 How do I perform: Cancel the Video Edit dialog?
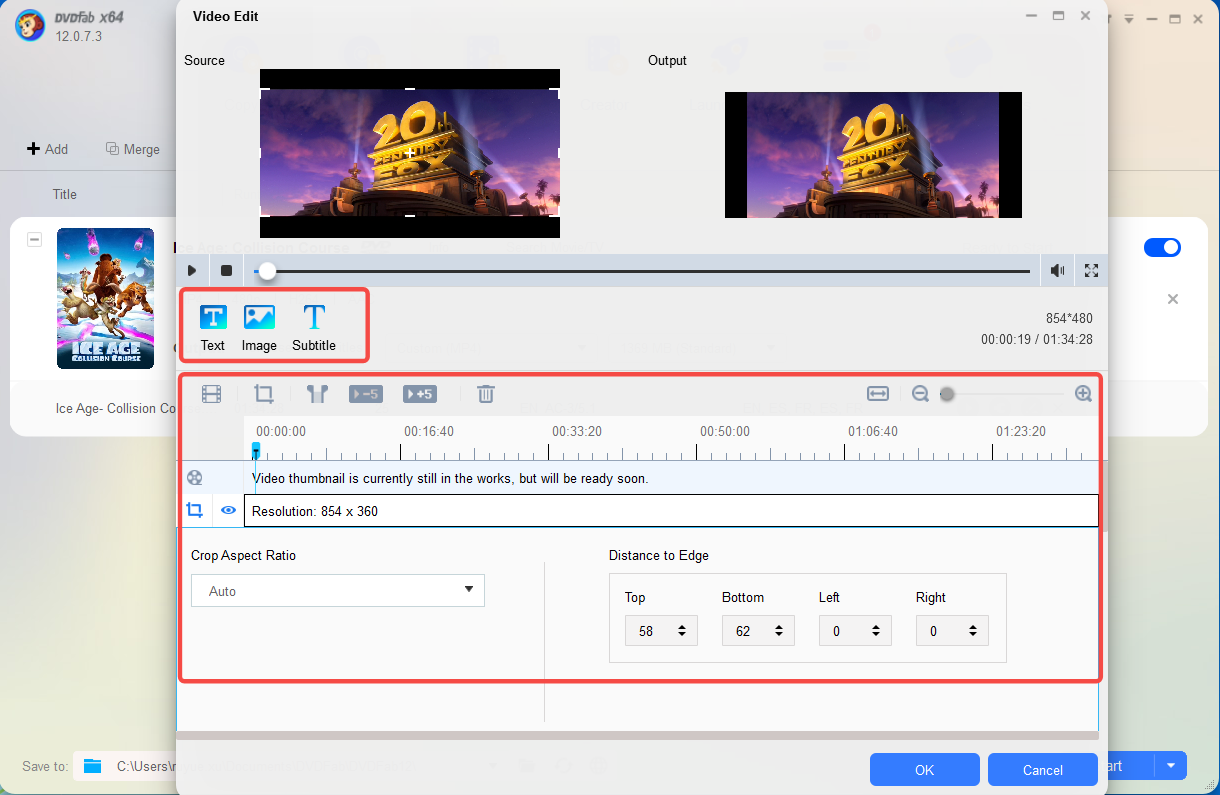coord(1042,770)
